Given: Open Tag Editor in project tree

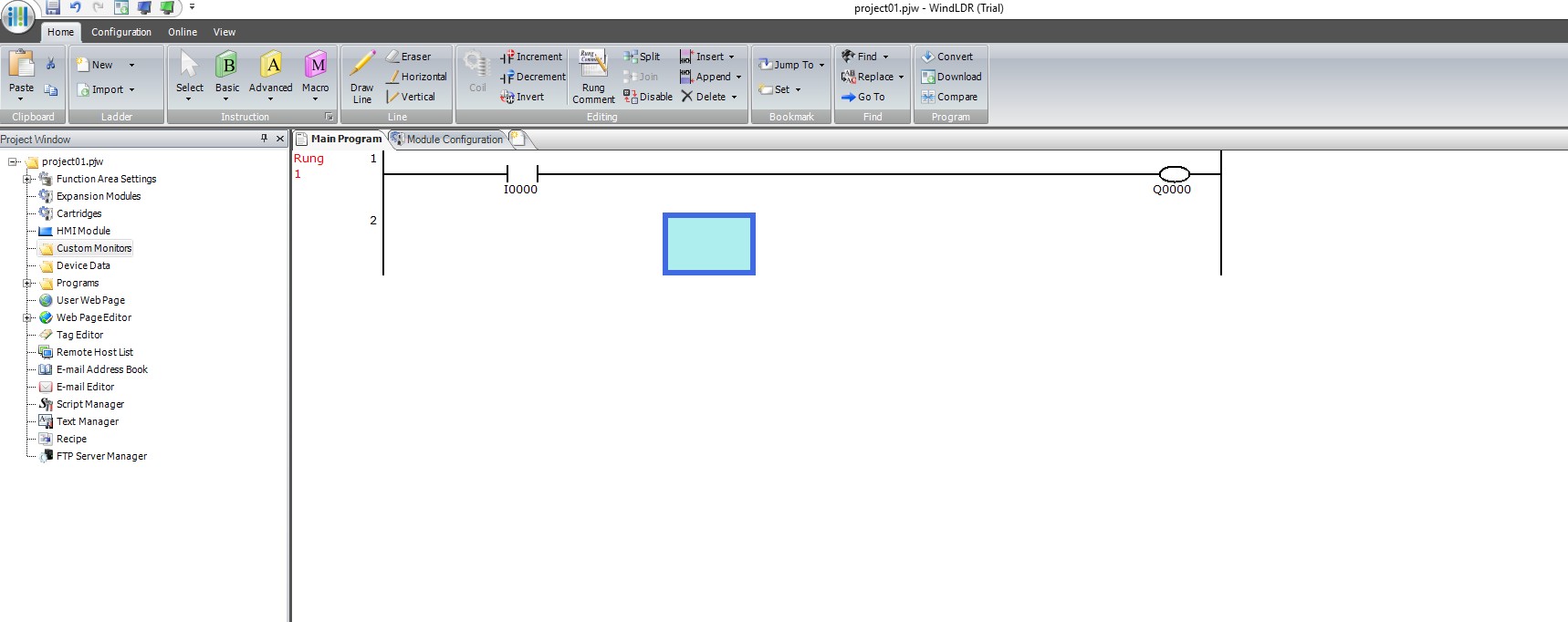Looking at the screenshot, I should (79, 335).
